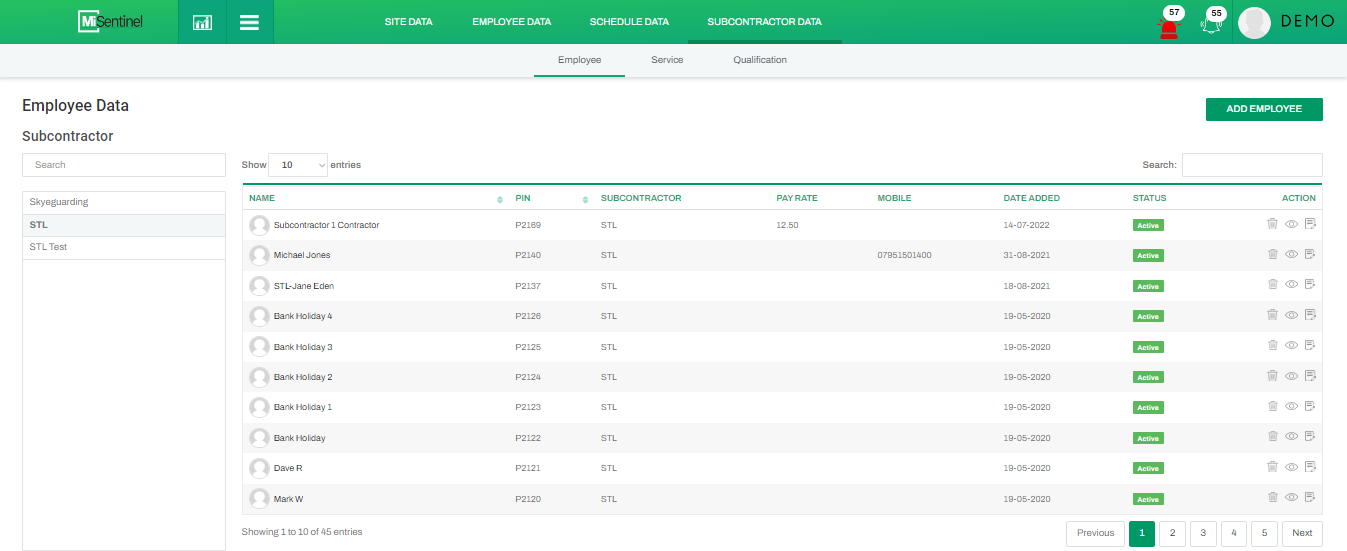View Bank Holiday 4 via eye icon

coord(1291,315)
